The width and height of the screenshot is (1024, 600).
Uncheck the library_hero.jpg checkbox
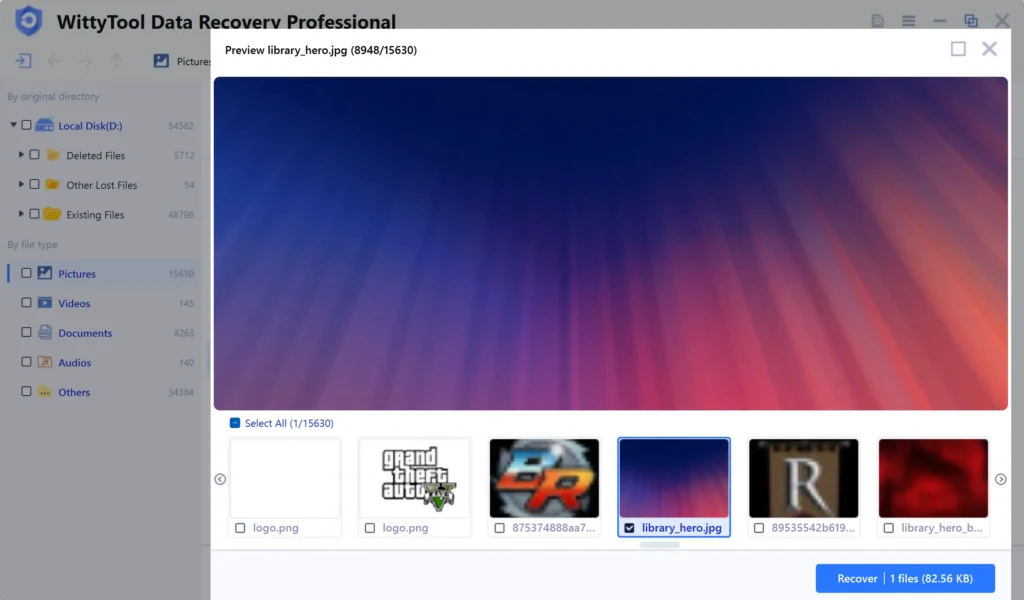(x=629, y=528)
